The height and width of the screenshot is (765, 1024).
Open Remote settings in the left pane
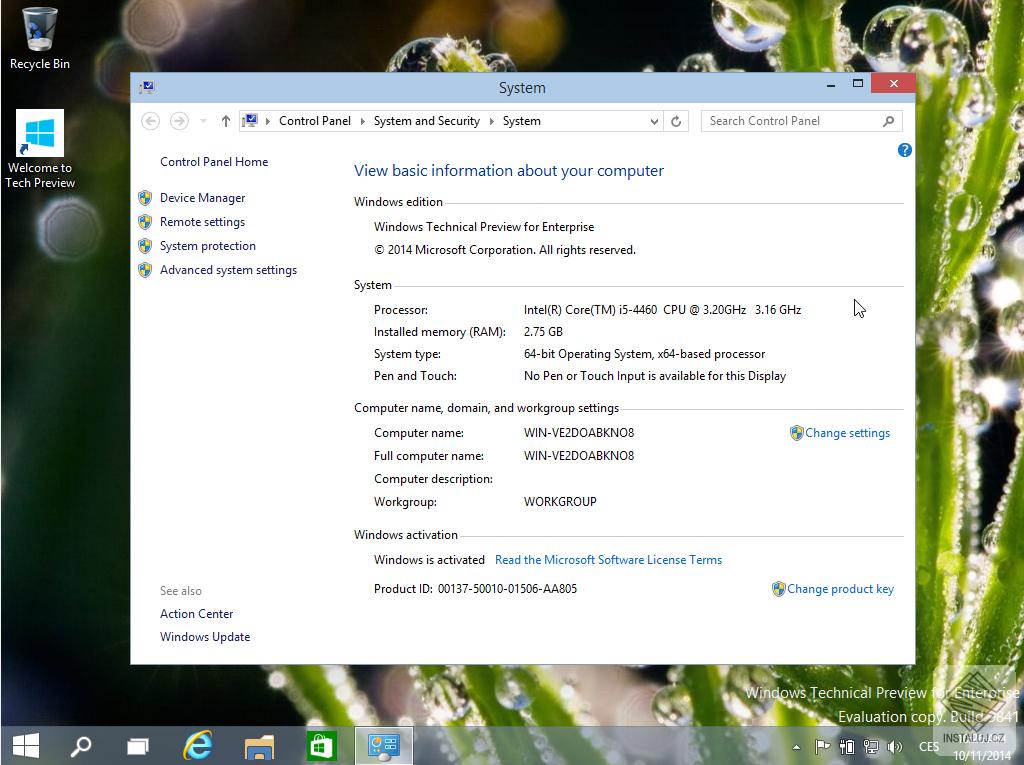tap(202, 221)
